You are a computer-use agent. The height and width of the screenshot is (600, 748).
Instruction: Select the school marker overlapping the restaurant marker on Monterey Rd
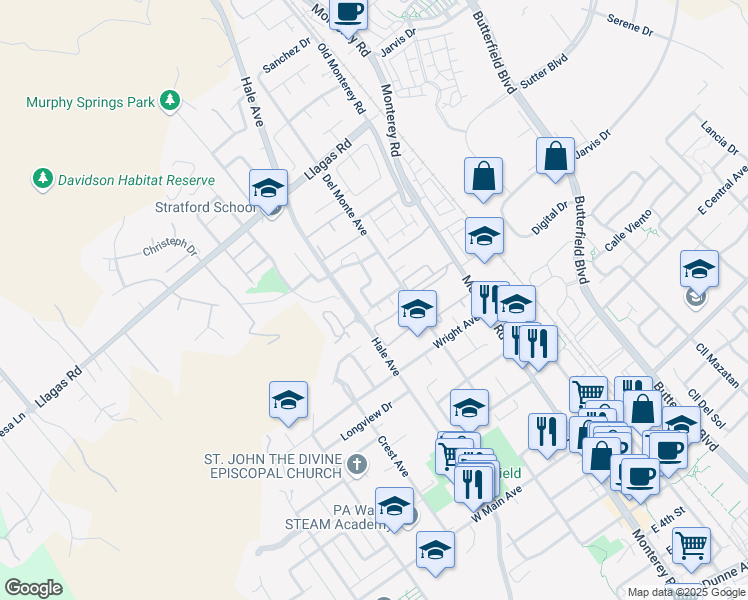(516, 304)
